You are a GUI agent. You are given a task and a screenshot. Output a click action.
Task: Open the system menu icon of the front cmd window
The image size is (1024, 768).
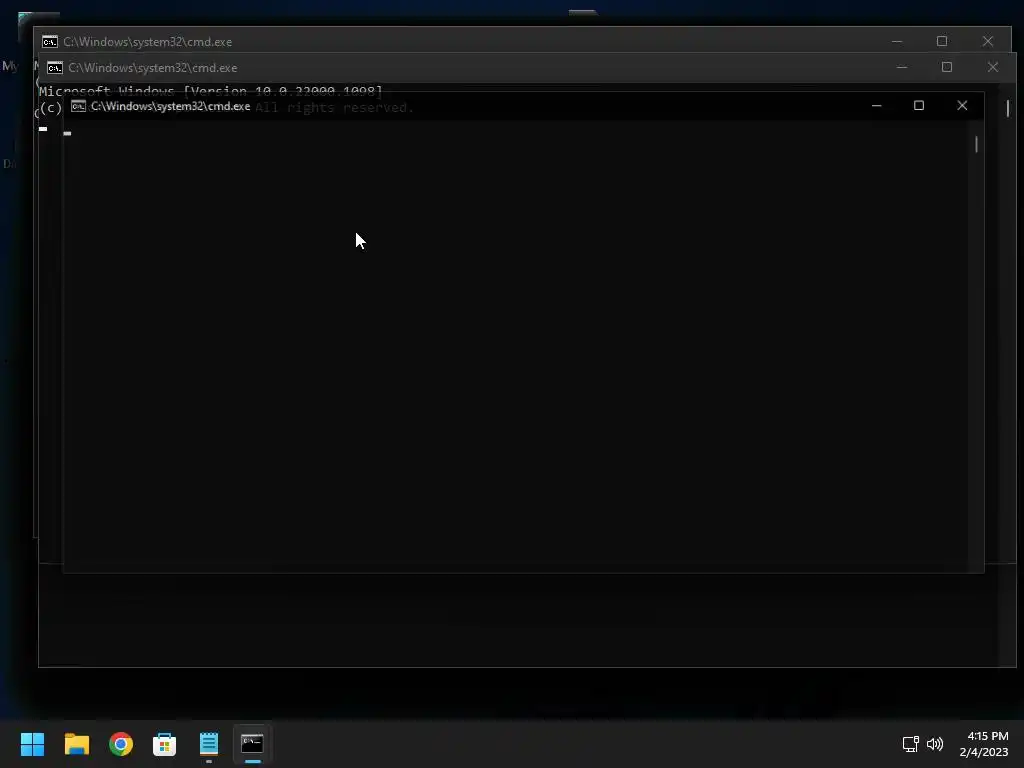click(x=78, y=106)
